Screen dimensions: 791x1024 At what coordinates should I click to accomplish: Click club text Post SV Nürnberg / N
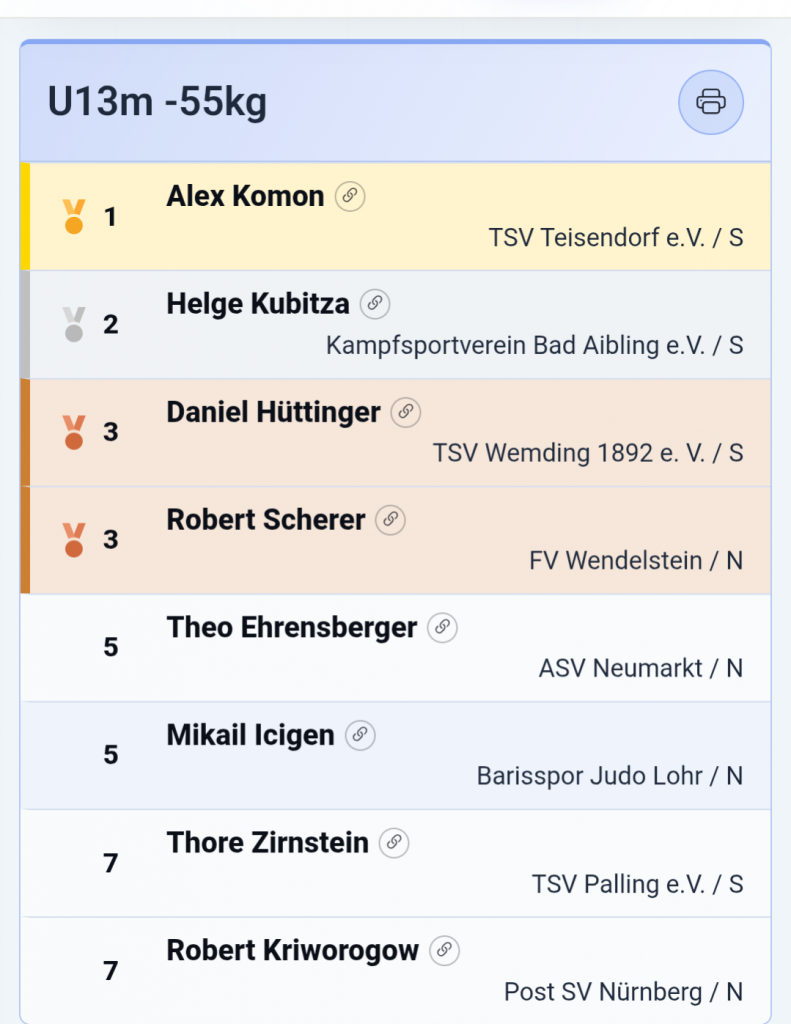pyautogui.click(x=624, y=992)
